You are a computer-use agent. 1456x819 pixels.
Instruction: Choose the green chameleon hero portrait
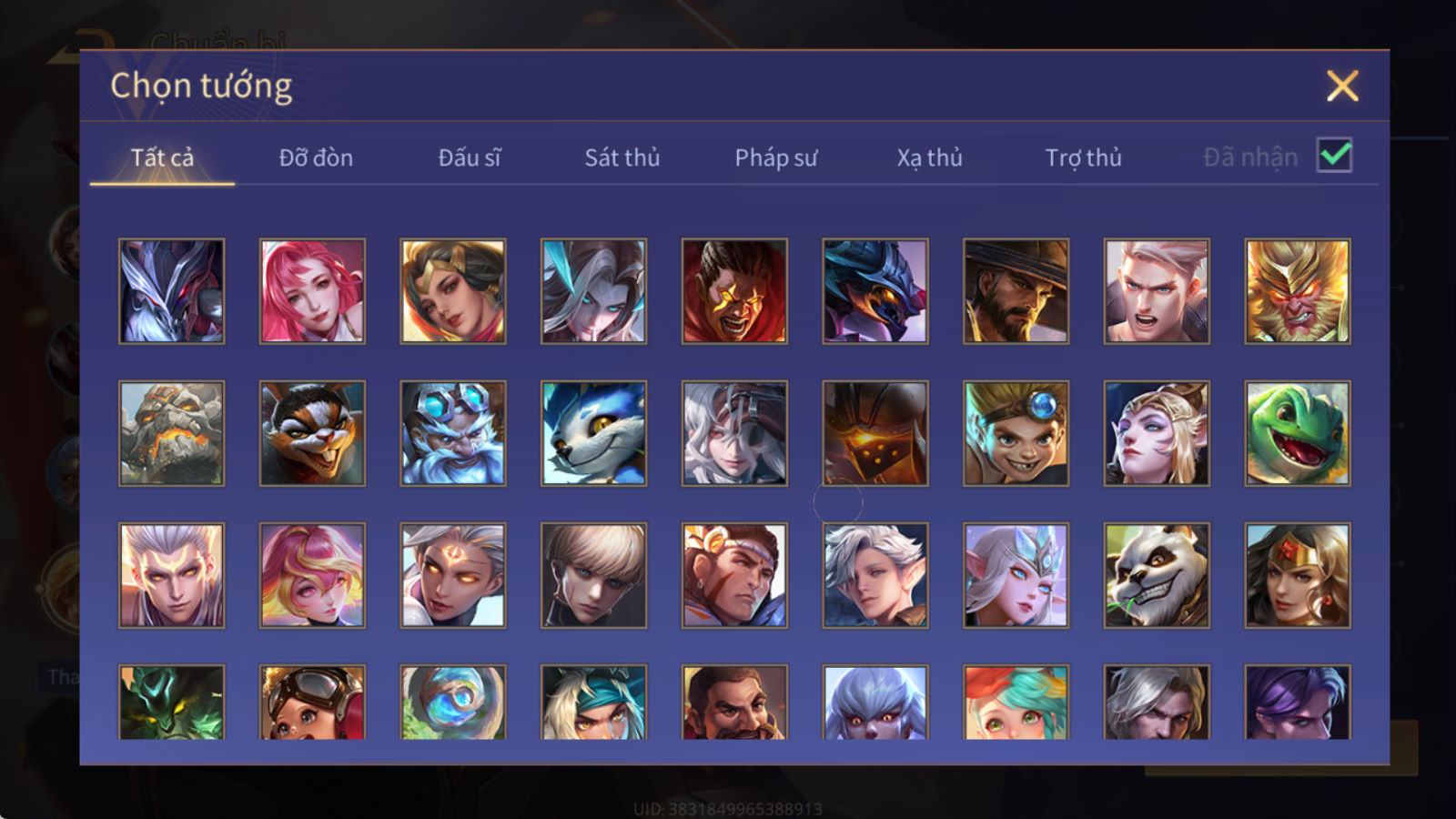pos(1298,433)
